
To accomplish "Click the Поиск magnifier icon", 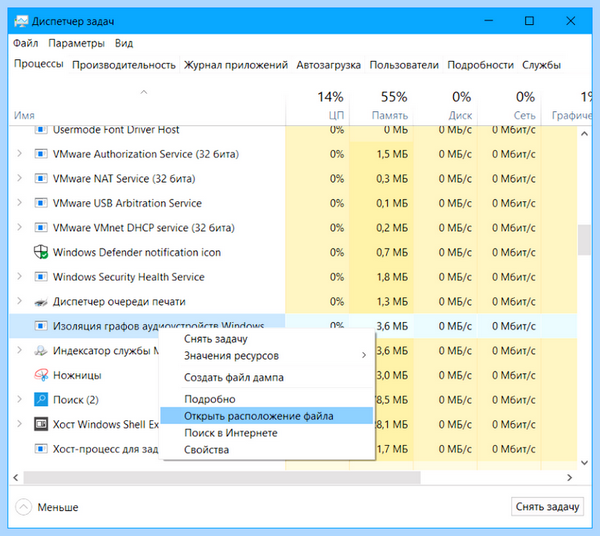I will [41, 399].
